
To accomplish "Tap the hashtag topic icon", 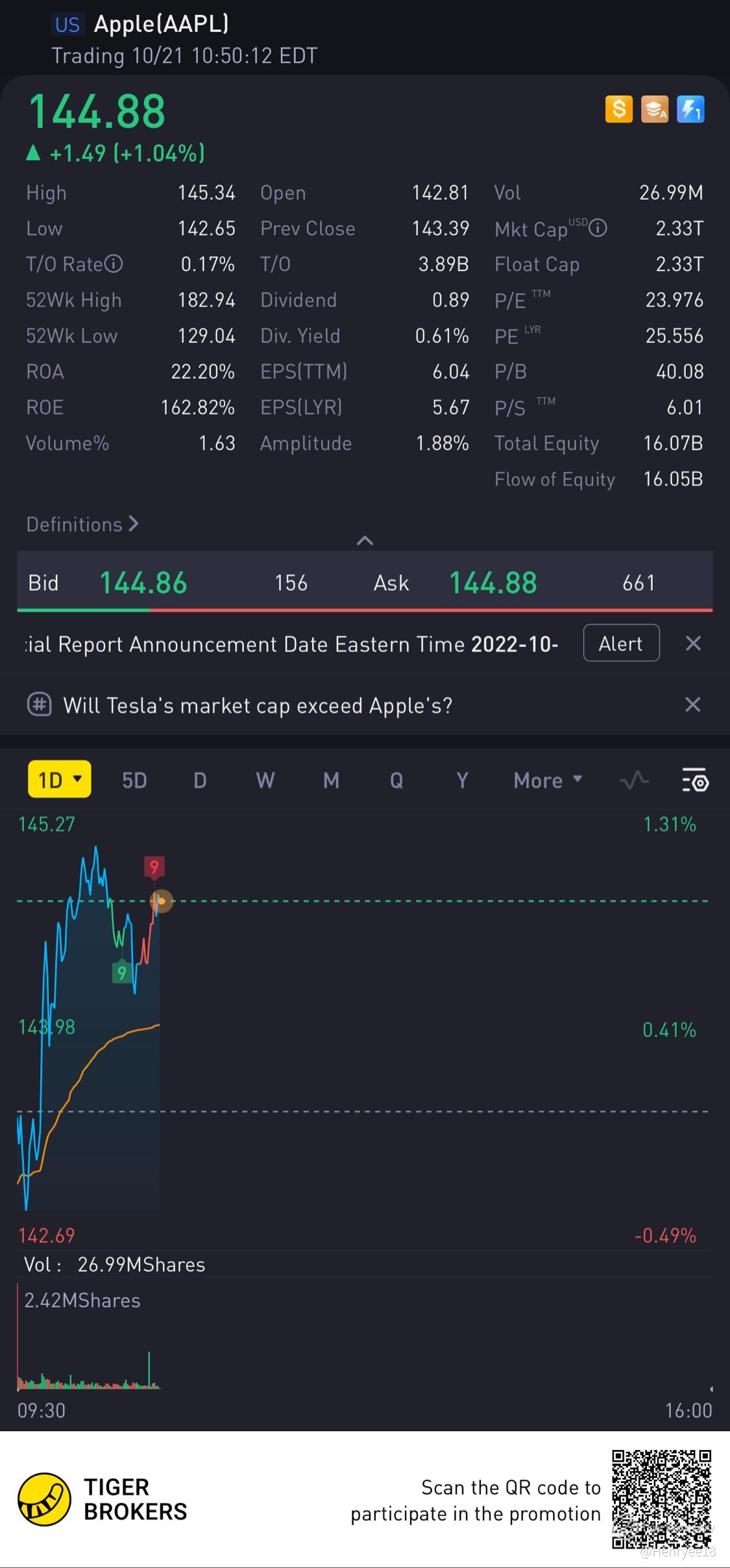I will point(39,704).
